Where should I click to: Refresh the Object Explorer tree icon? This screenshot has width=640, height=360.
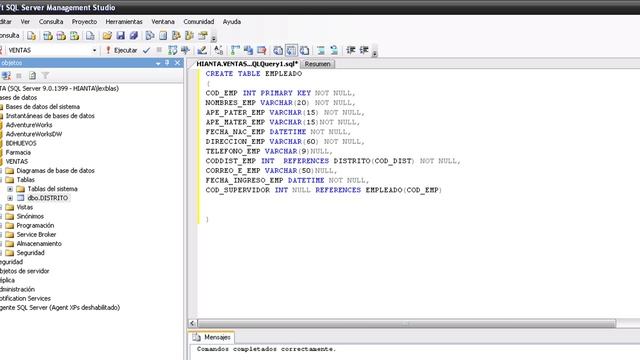pyautogui.click(x=32, y=76)
